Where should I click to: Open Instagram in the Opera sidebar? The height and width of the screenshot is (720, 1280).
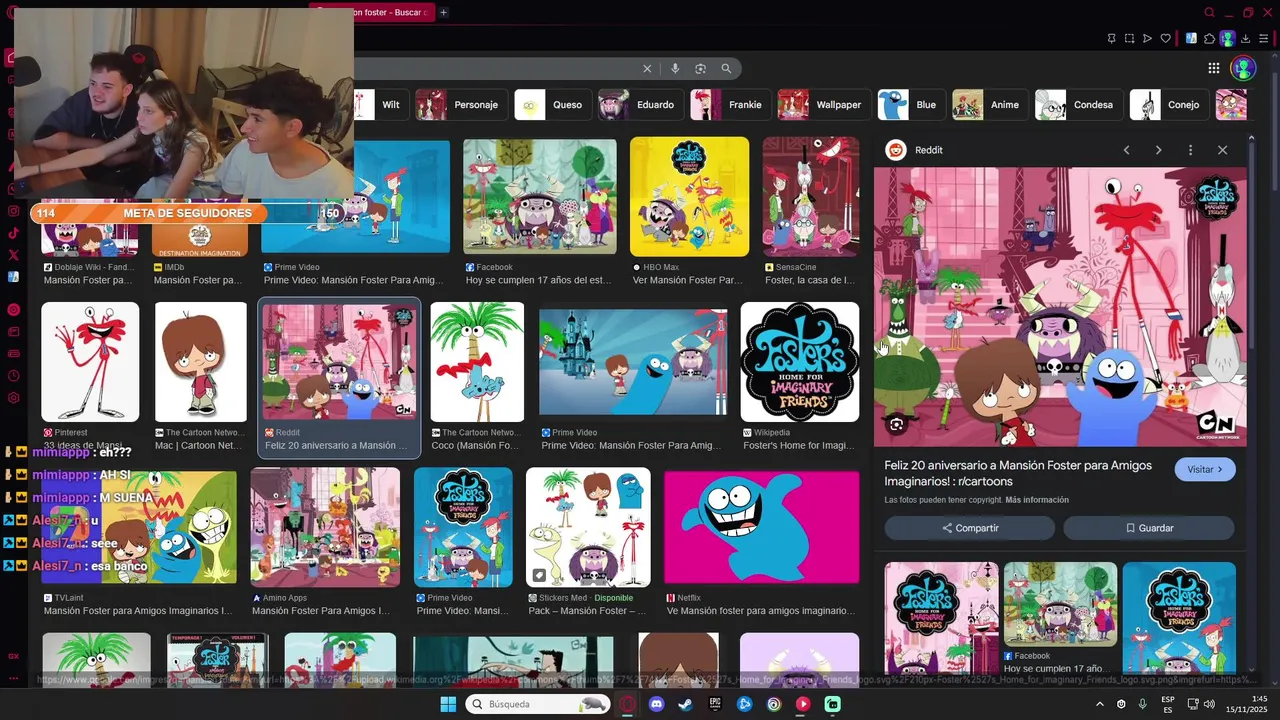14,211
